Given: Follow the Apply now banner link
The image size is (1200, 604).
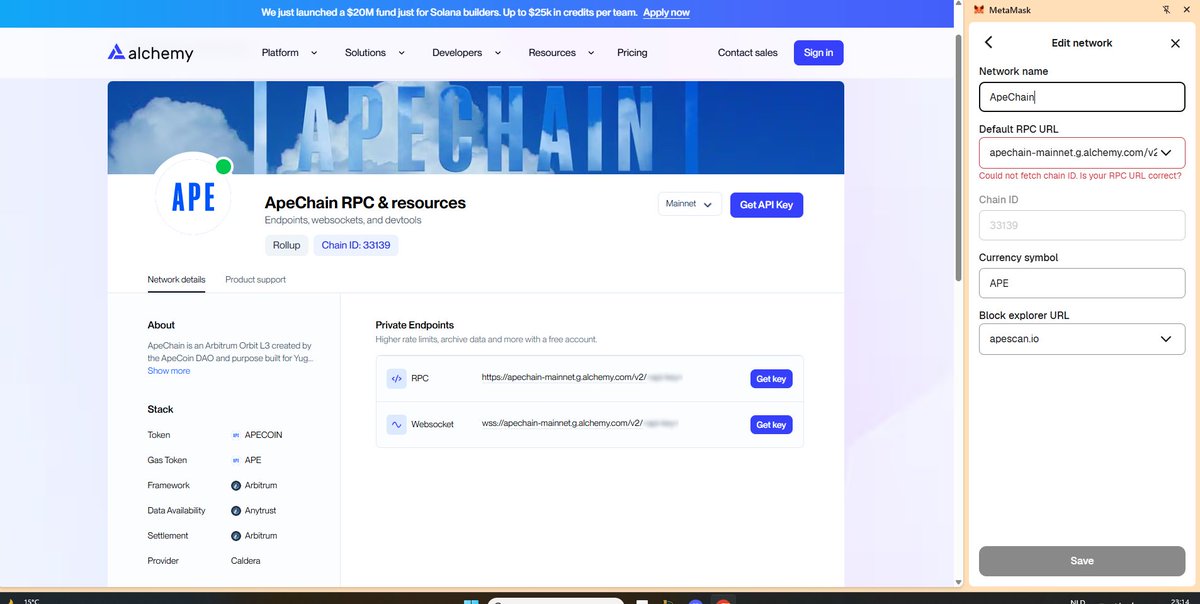Looking at the screenshot, I should 666,13.
